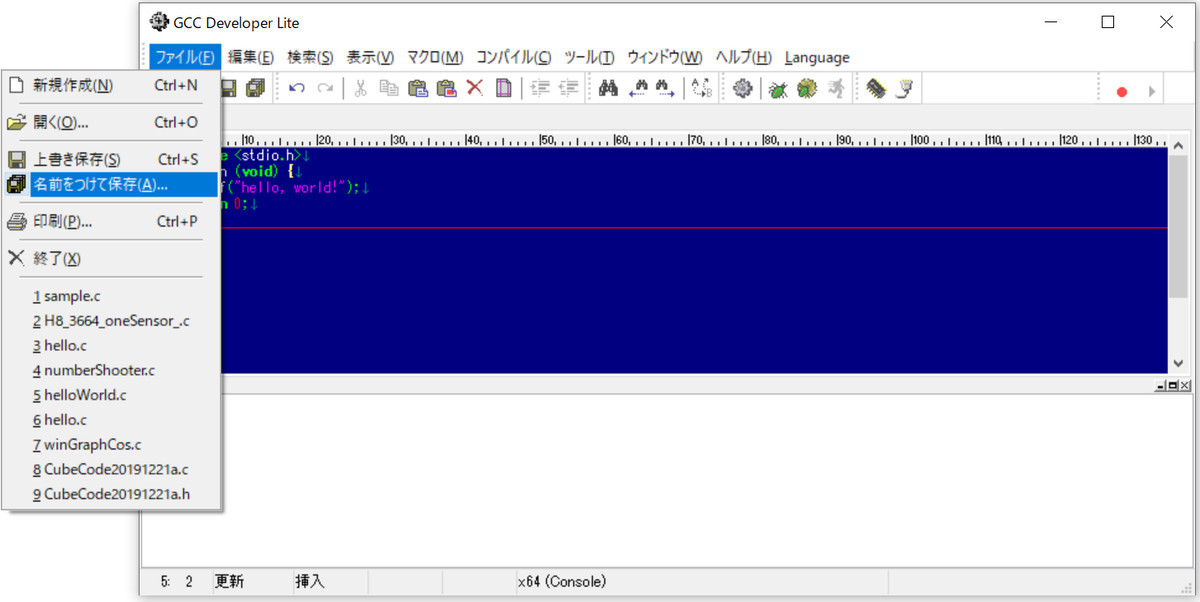
Task: Click the gear-with-bug toolbar icon
Action: [807, 89]
